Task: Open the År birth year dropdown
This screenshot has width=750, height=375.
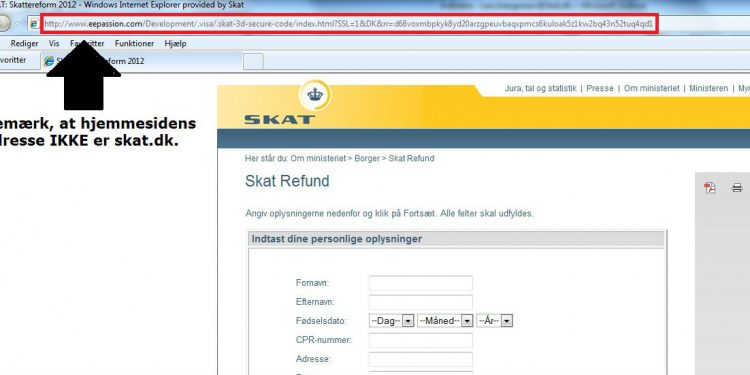Action: 495,321
